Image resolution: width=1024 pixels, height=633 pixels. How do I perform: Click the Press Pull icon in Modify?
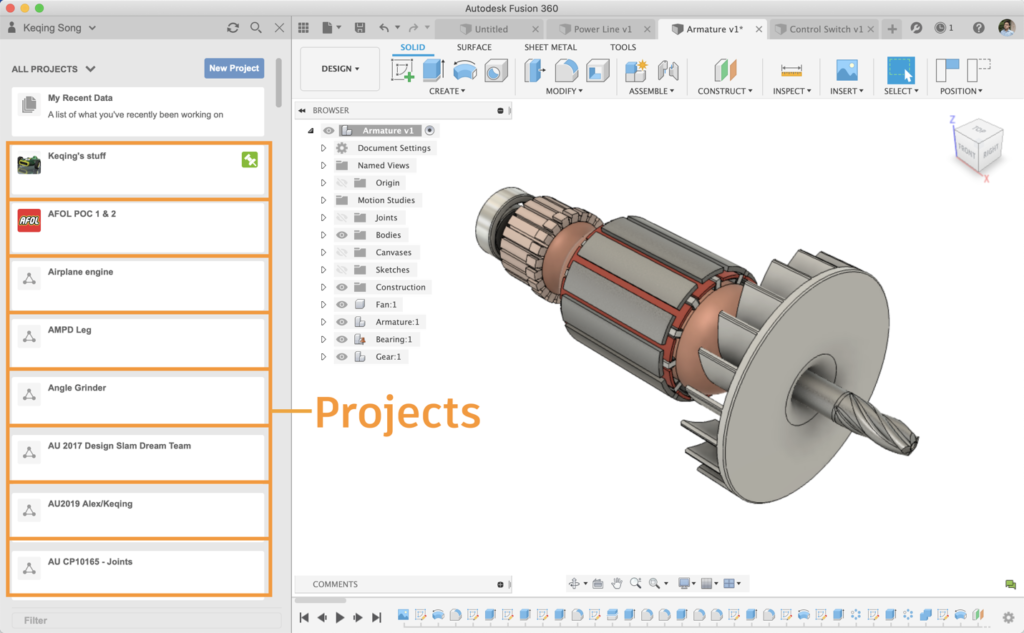point(535,70)
